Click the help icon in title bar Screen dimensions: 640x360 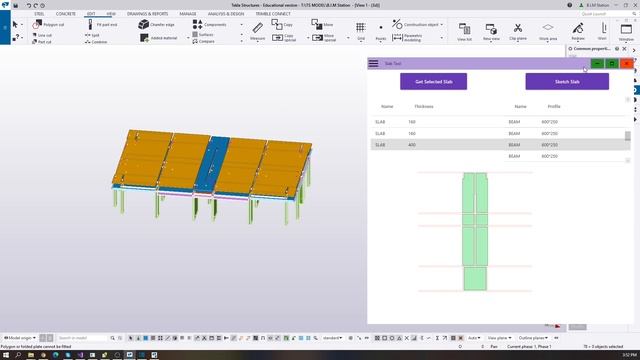[569, 5]
